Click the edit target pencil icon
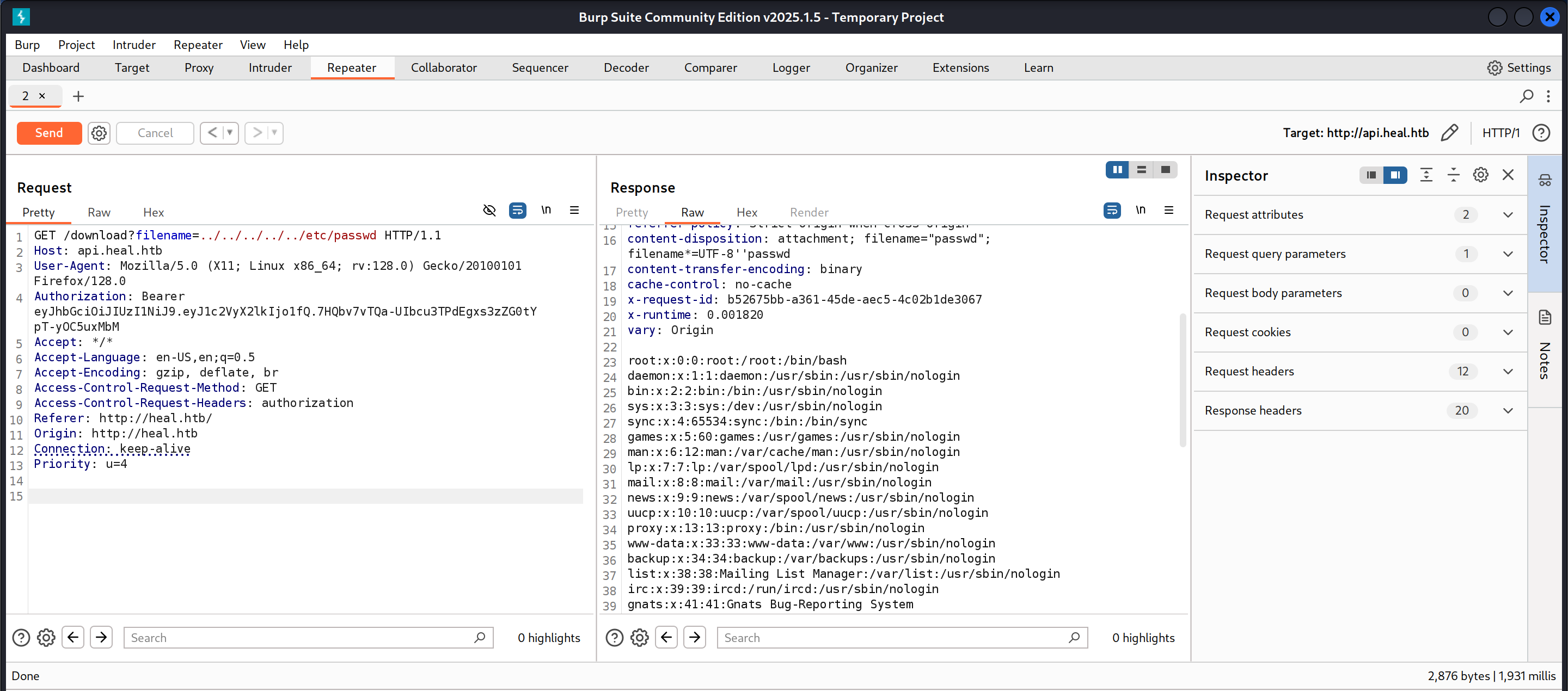1568x691 pixels. click(x=1449, y=133)
